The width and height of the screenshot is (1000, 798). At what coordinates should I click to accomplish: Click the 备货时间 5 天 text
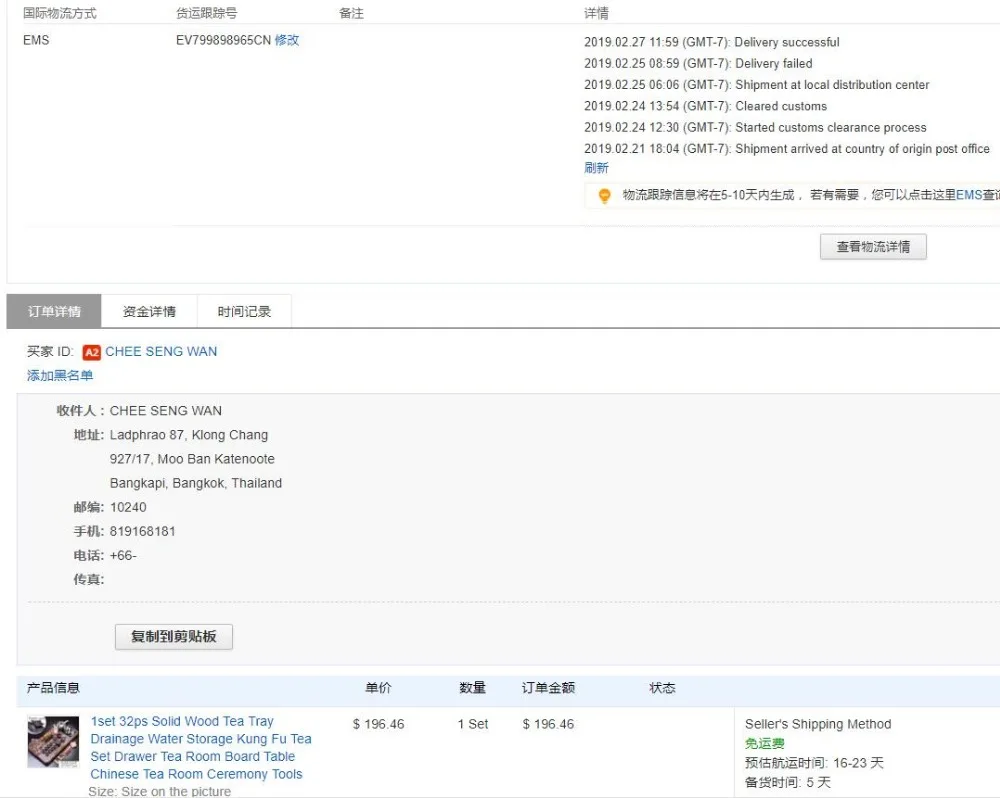[x=788, y=783]
